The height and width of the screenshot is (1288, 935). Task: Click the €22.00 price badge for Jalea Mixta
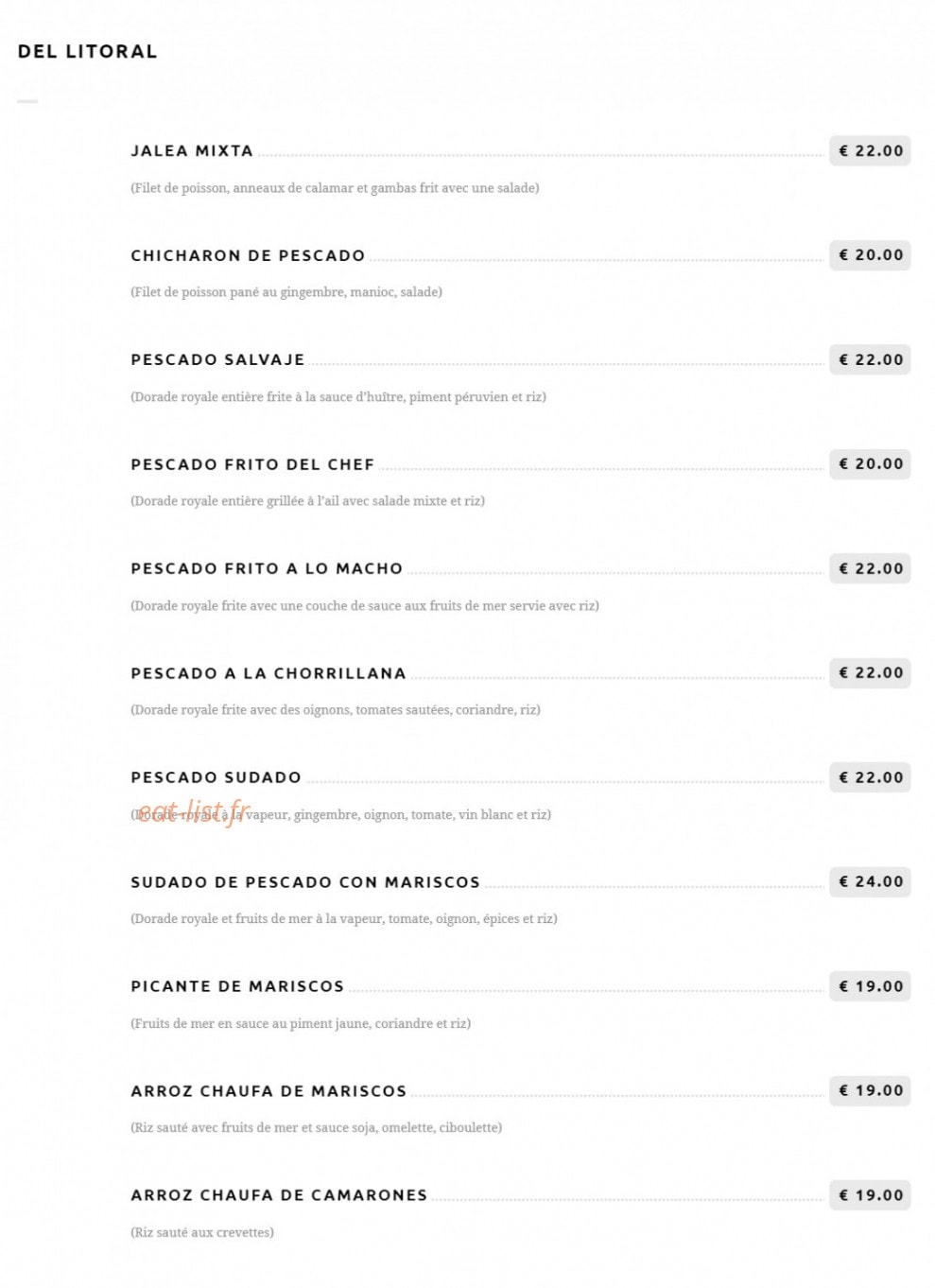pos(870,151)
